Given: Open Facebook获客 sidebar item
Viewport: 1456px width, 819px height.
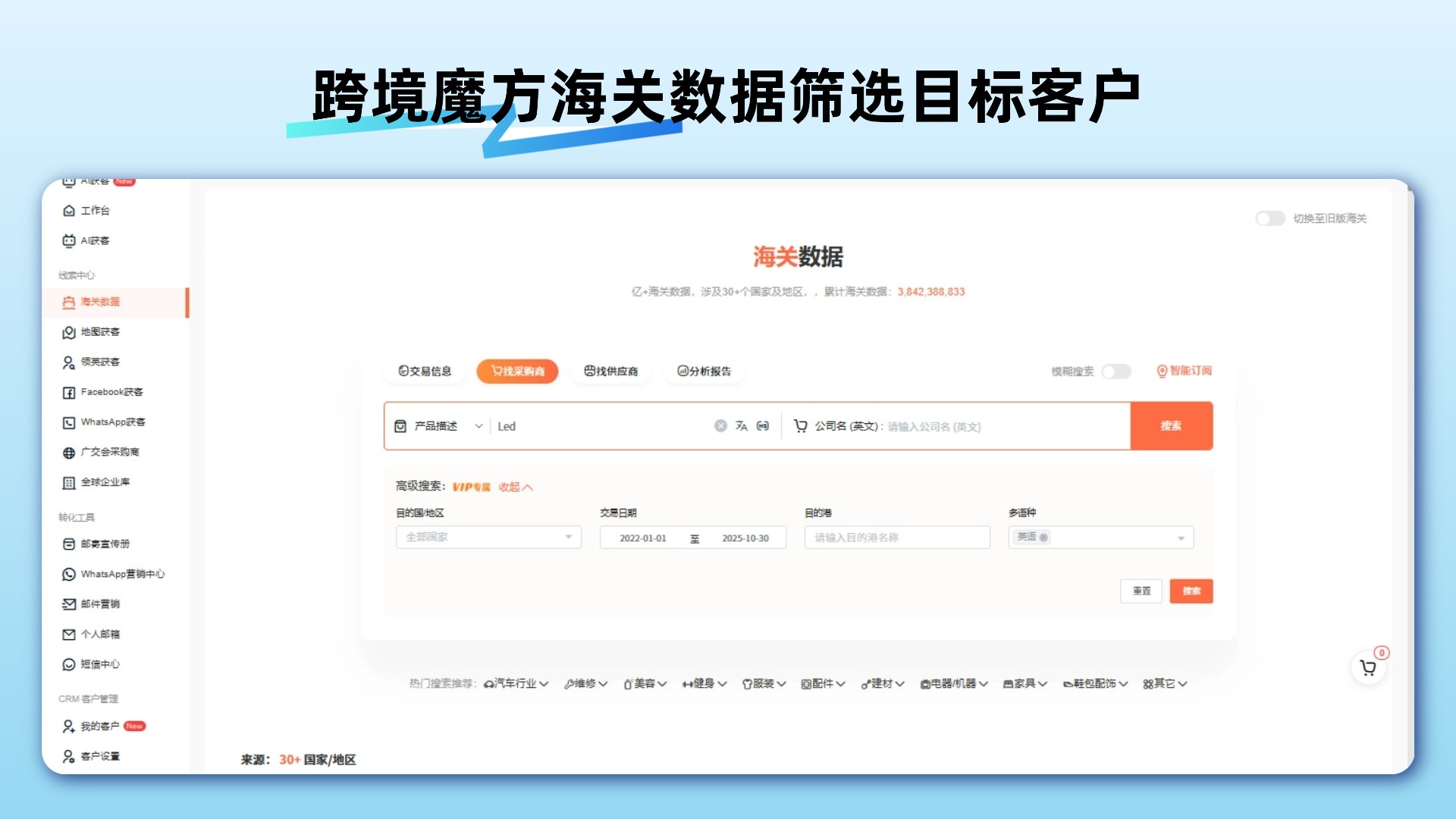Looking at the screenshot, I should coord(111,392).
